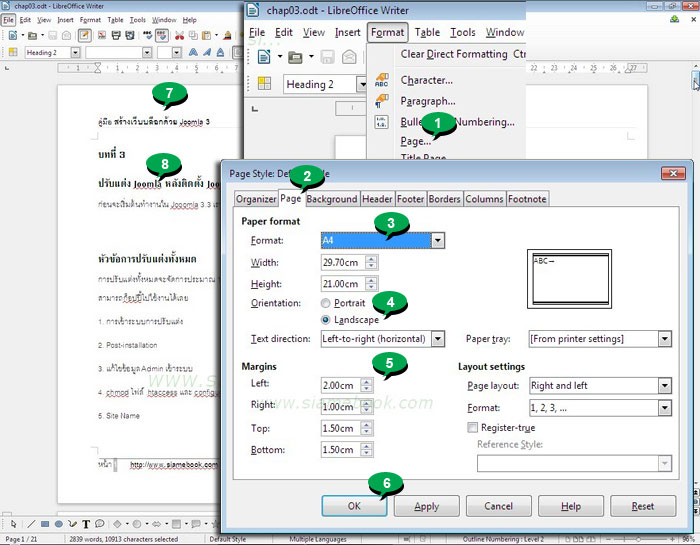700x545 pixels.
Task: Switch to the Organizer tab
Action: 256,199
